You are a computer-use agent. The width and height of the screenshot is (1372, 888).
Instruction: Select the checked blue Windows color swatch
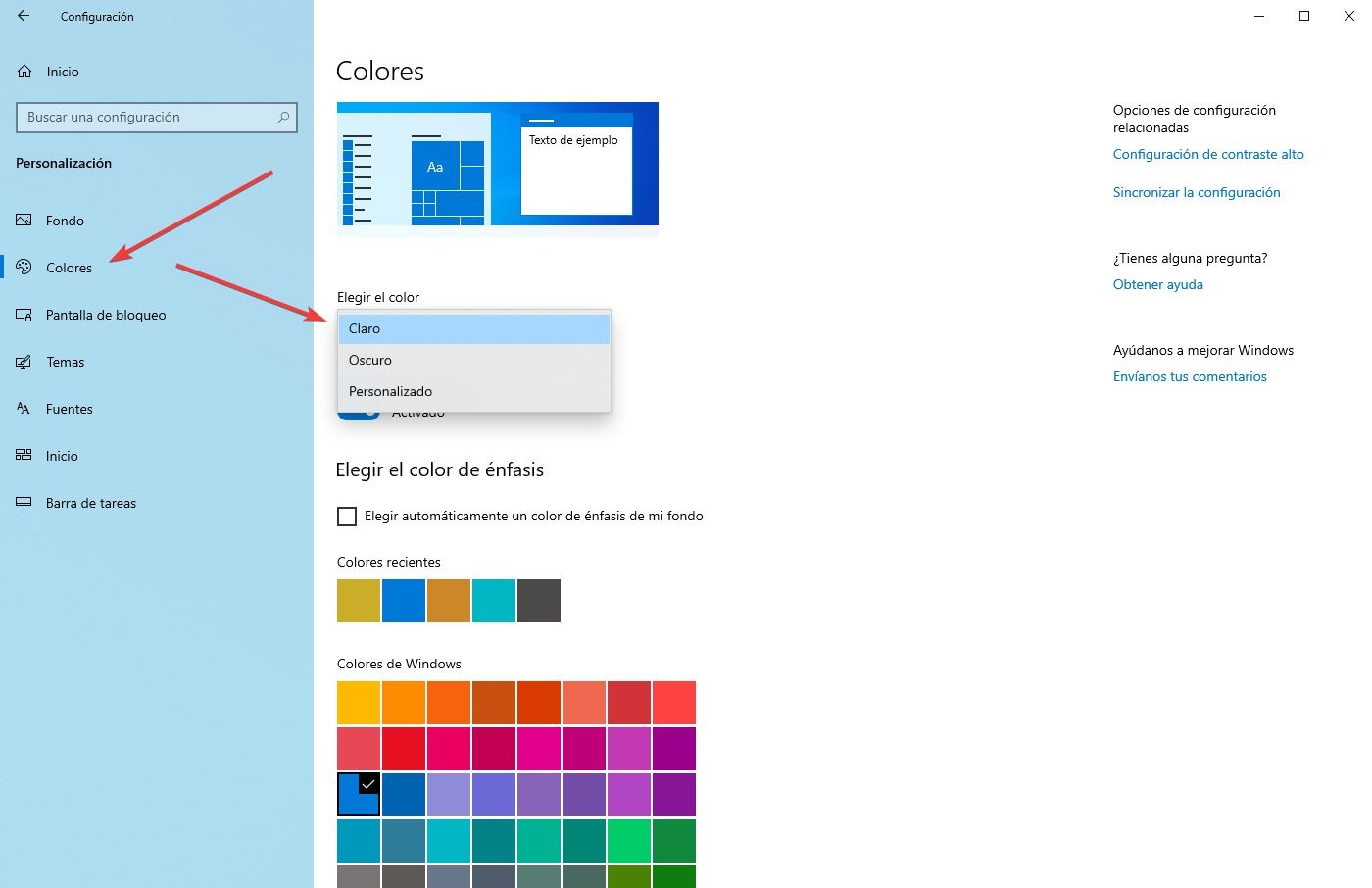click(x=359, y=795)
